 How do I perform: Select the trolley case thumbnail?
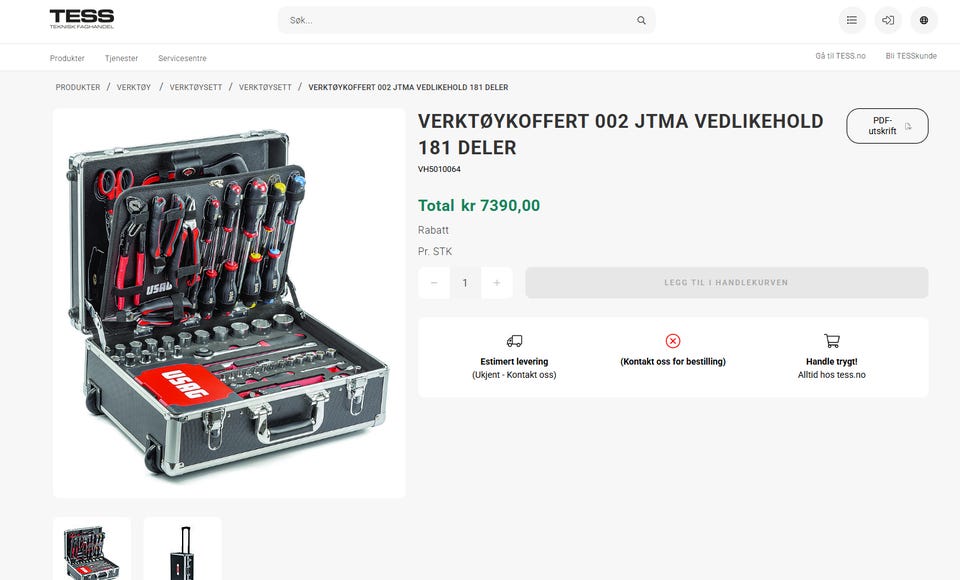182,549
